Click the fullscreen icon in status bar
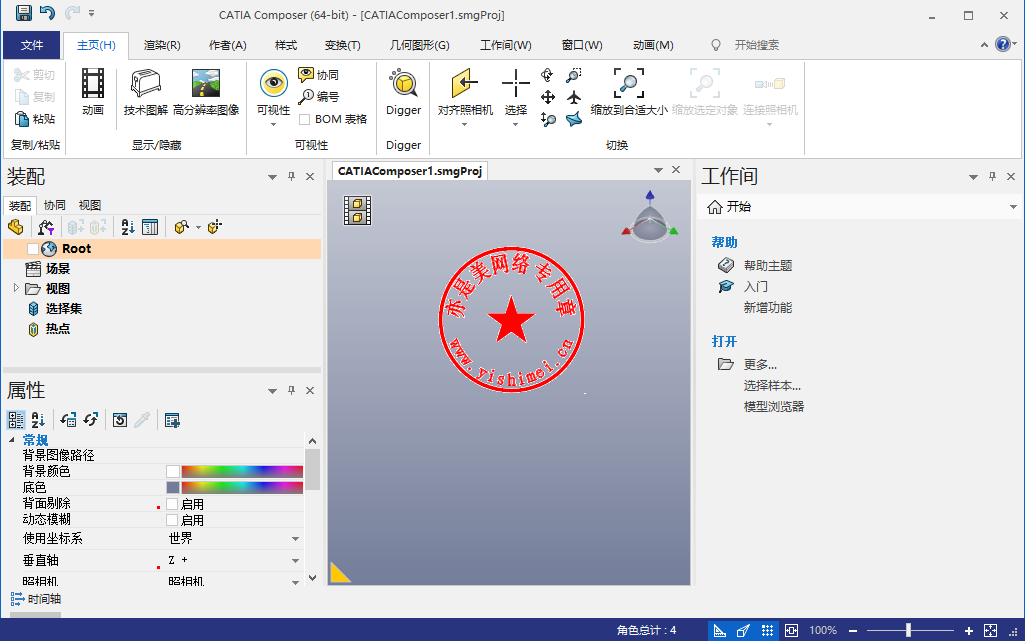1025x641 pixels. [x=990, y=631]
